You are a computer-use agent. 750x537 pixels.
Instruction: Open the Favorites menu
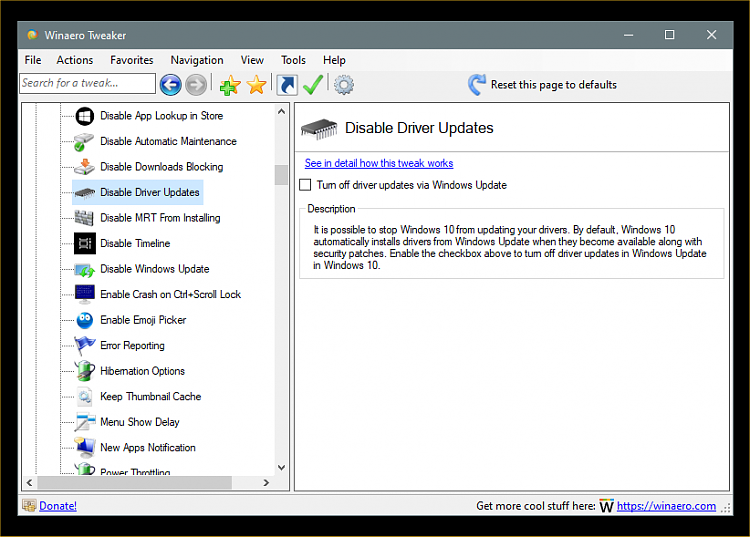click(x=132, y=60)
